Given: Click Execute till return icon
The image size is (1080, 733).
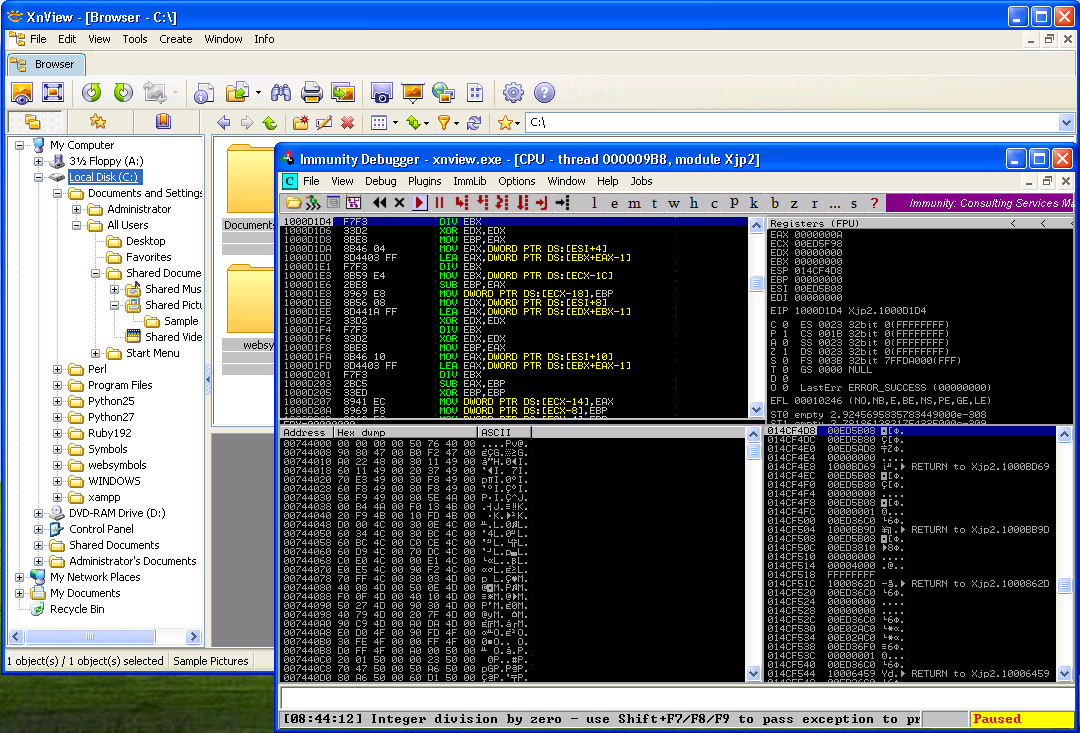Looking at the screenshot, I should [542, 203].
